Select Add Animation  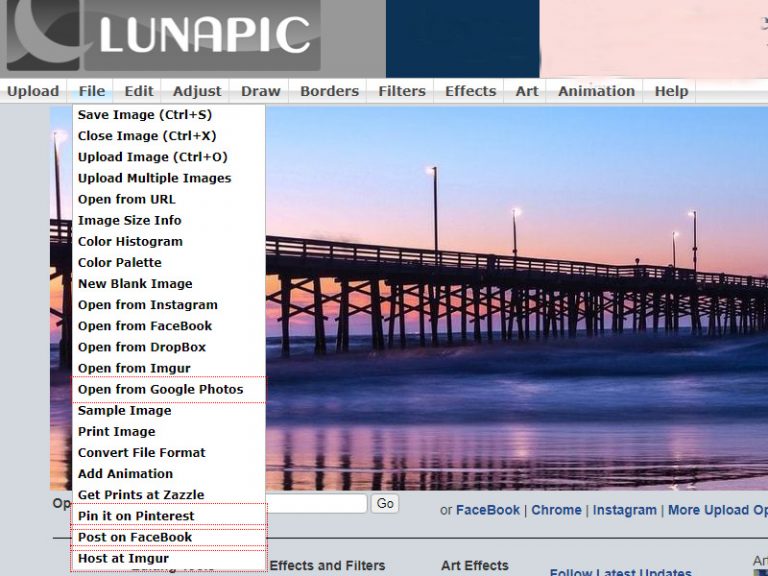[169, 474]
